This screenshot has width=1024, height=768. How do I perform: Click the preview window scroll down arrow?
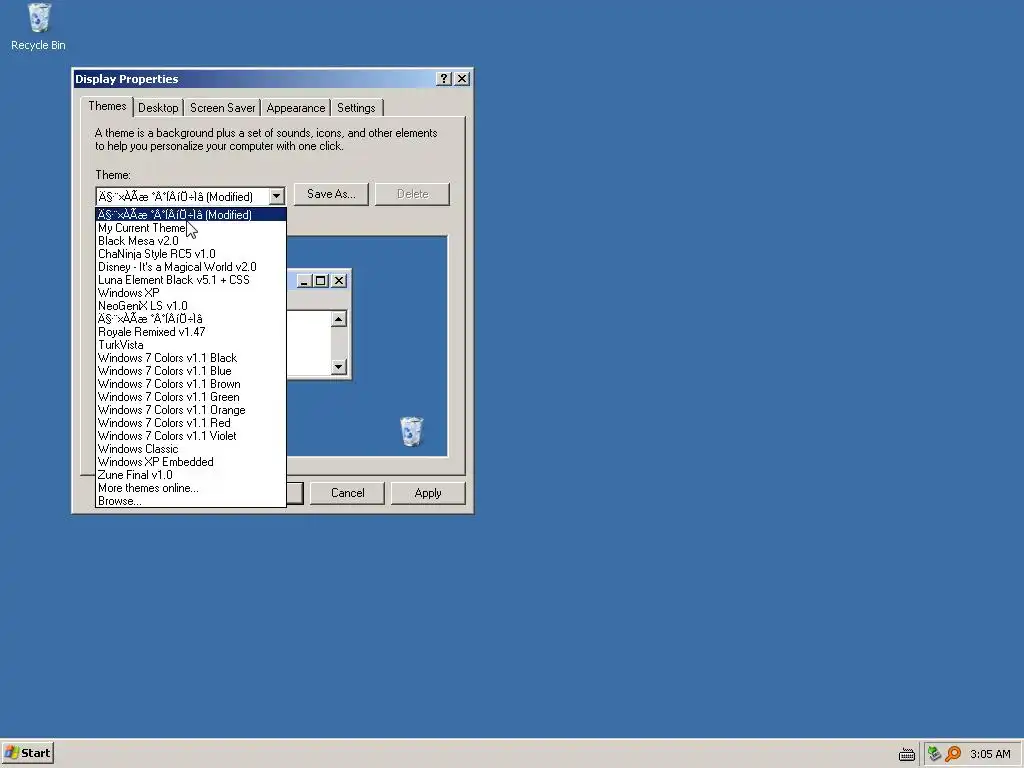[338, 366]
